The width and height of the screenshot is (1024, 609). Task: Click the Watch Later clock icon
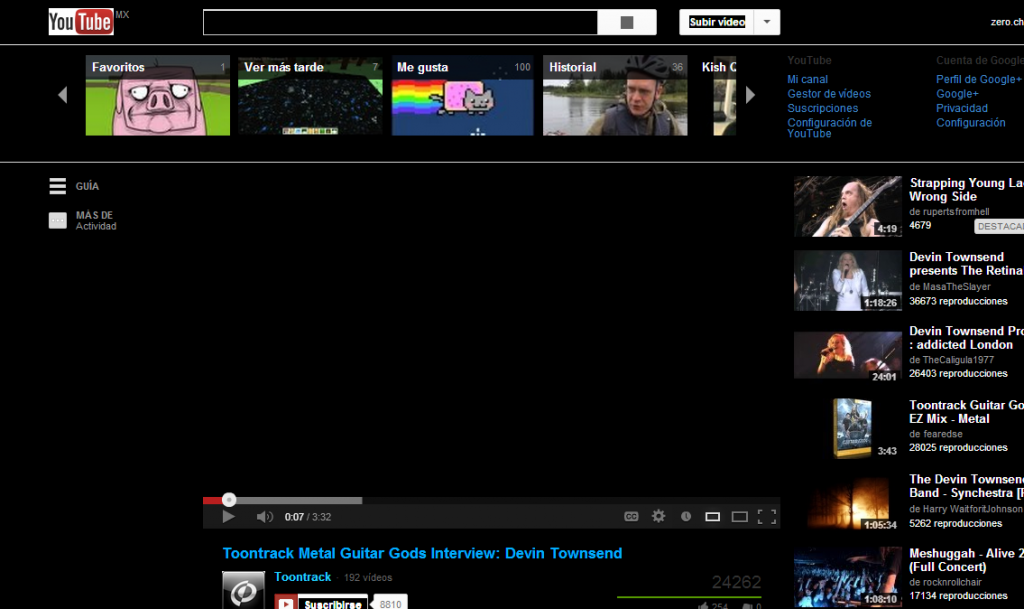[686, 516]
